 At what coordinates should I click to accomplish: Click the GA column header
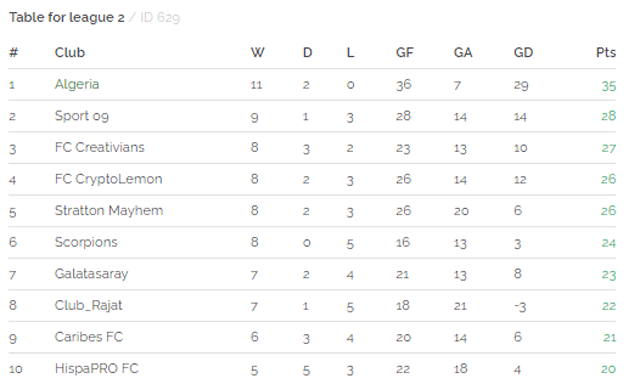pos(463,53)
